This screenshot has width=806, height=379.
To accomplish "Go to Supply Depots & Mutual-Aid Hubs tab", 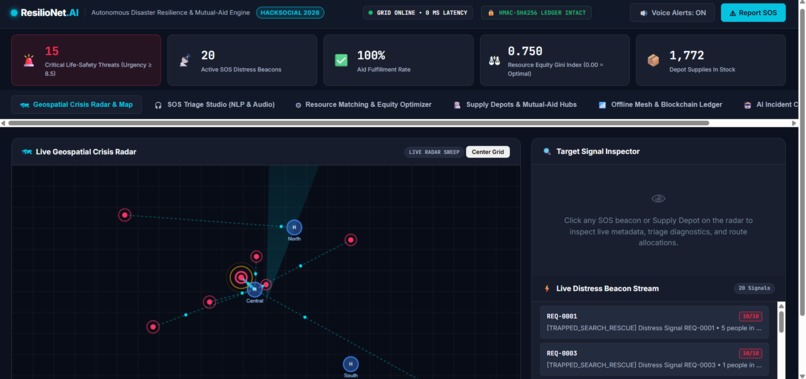I will point(515,105).
